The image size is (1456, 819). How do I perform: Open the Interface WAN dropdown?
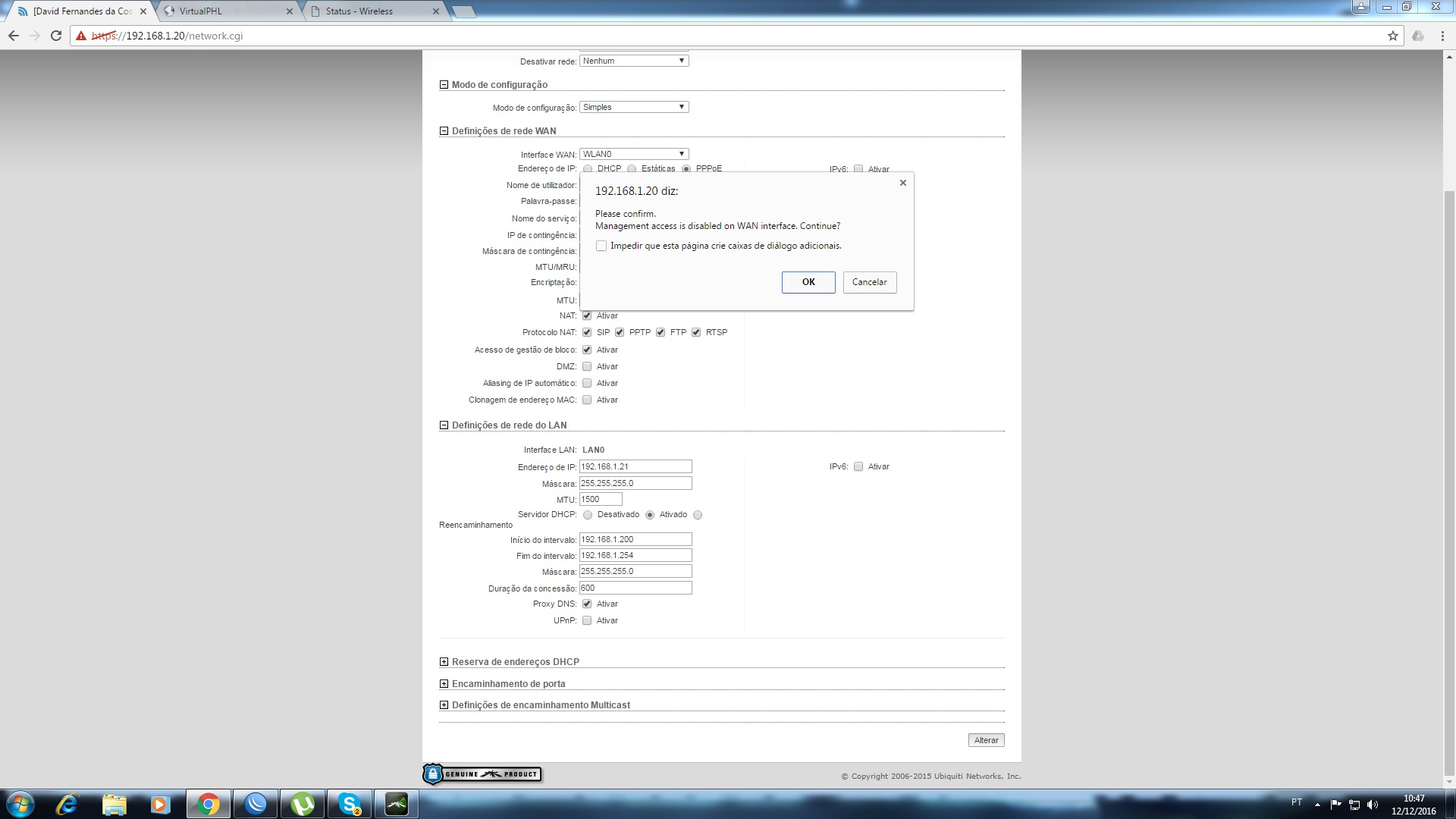tap(634, 154)
